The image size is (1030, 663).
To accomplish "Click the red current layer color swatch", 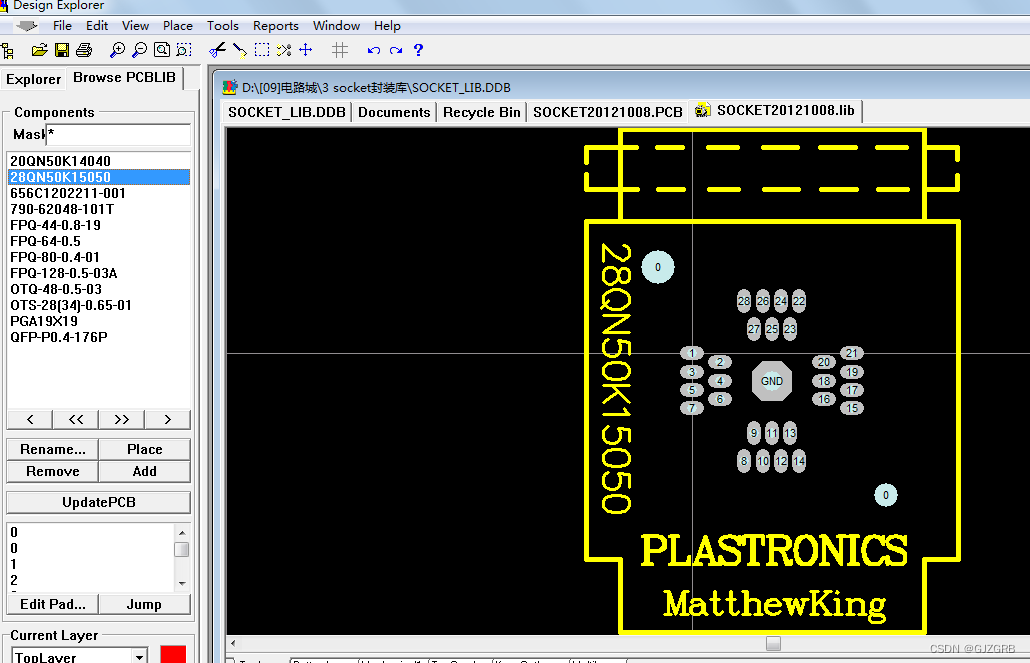I will (x=173, y=654).
